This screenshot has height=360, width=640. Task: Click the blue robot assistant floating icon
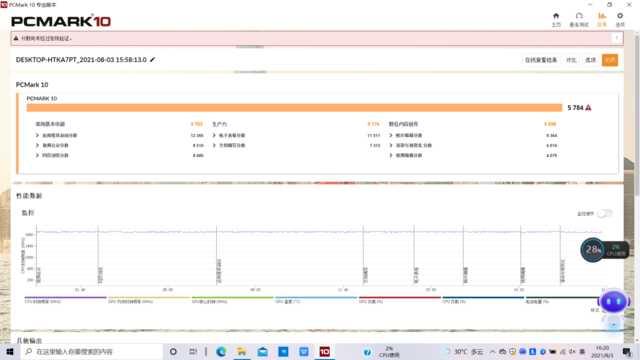(613, 302)
